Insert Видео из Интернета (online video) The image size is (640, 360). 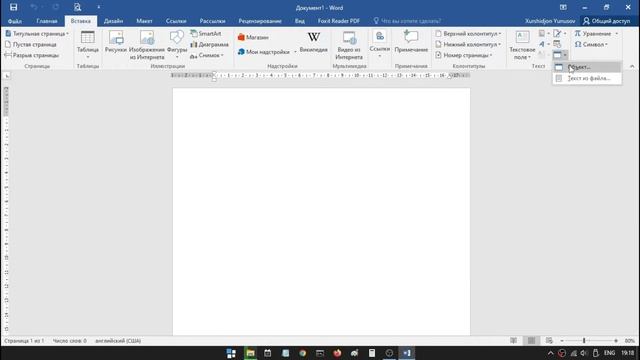349,45
